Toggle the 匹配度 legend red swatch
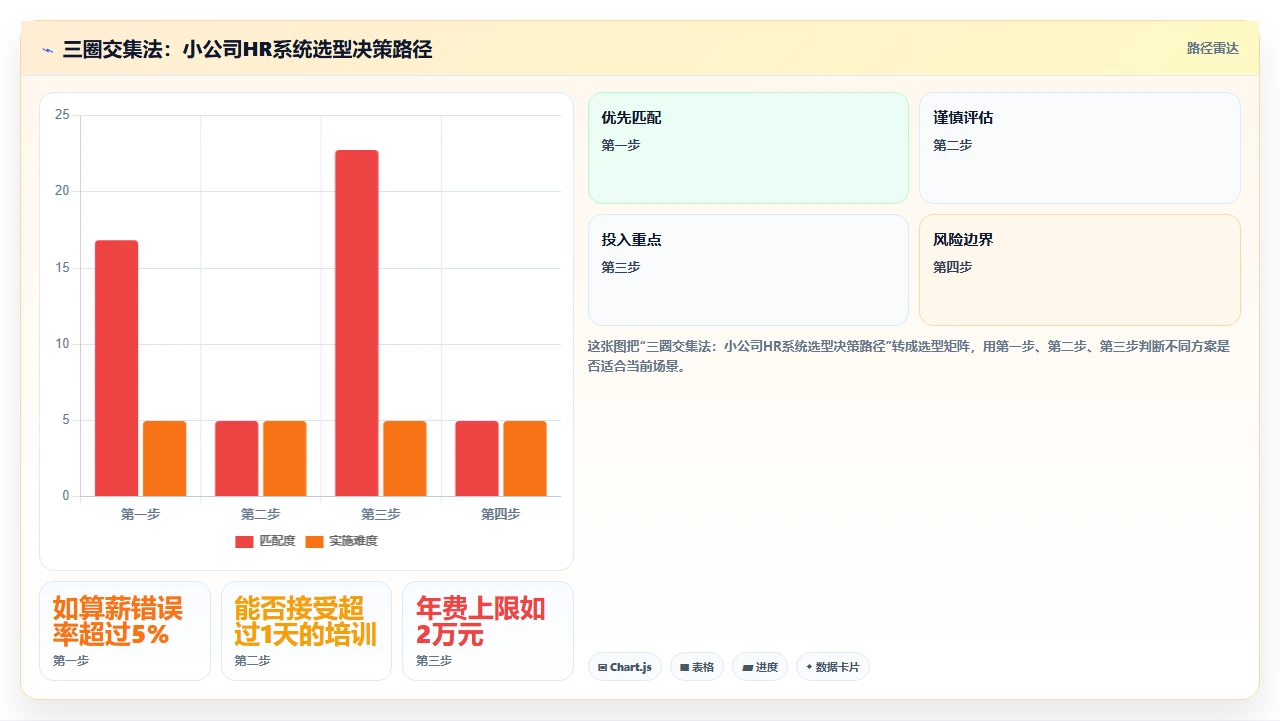Image resolution: width=1280 pixels, height=721 pixels. [245, 541]
